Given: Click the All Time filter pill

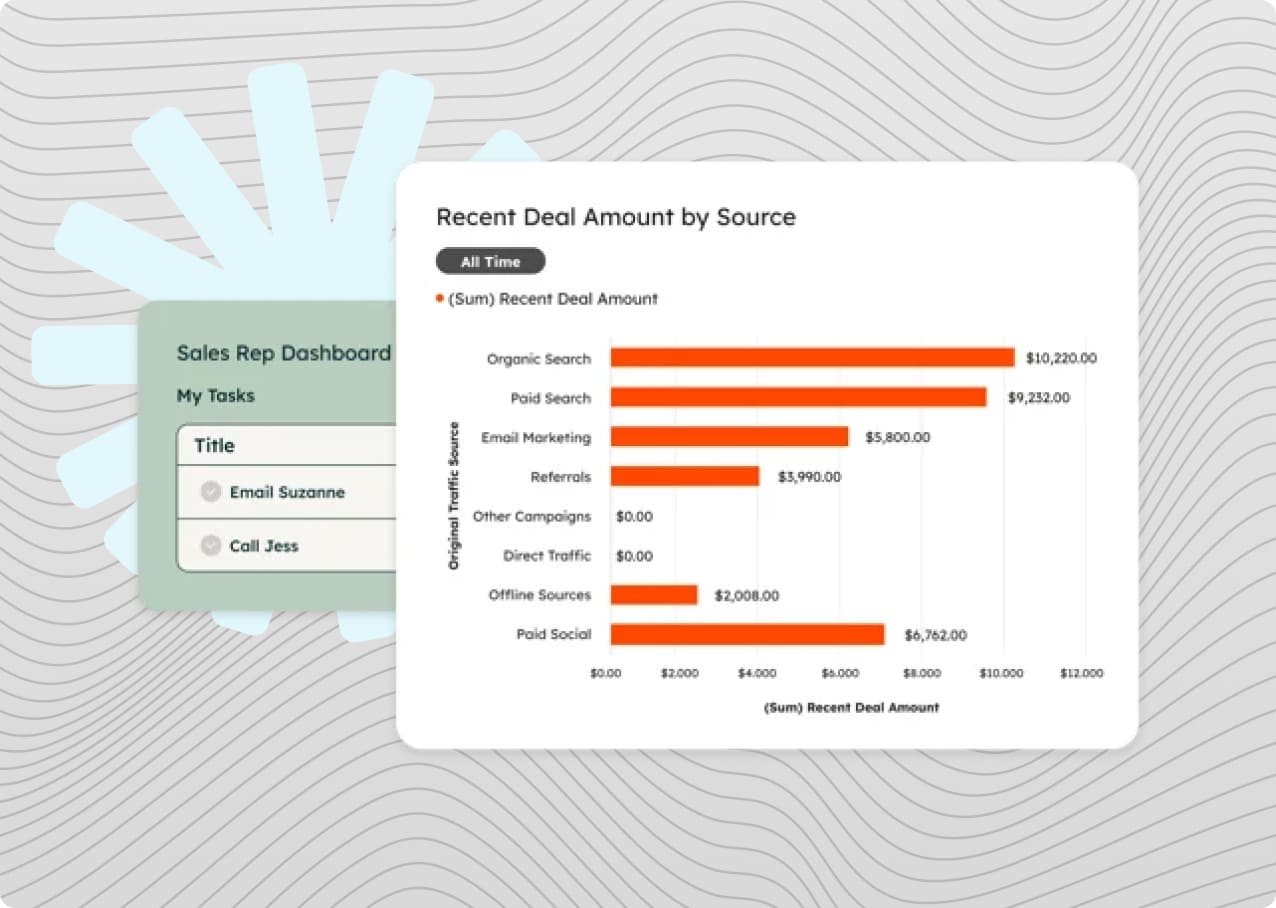Looking at the screenshot, I should tap(490, 262).
